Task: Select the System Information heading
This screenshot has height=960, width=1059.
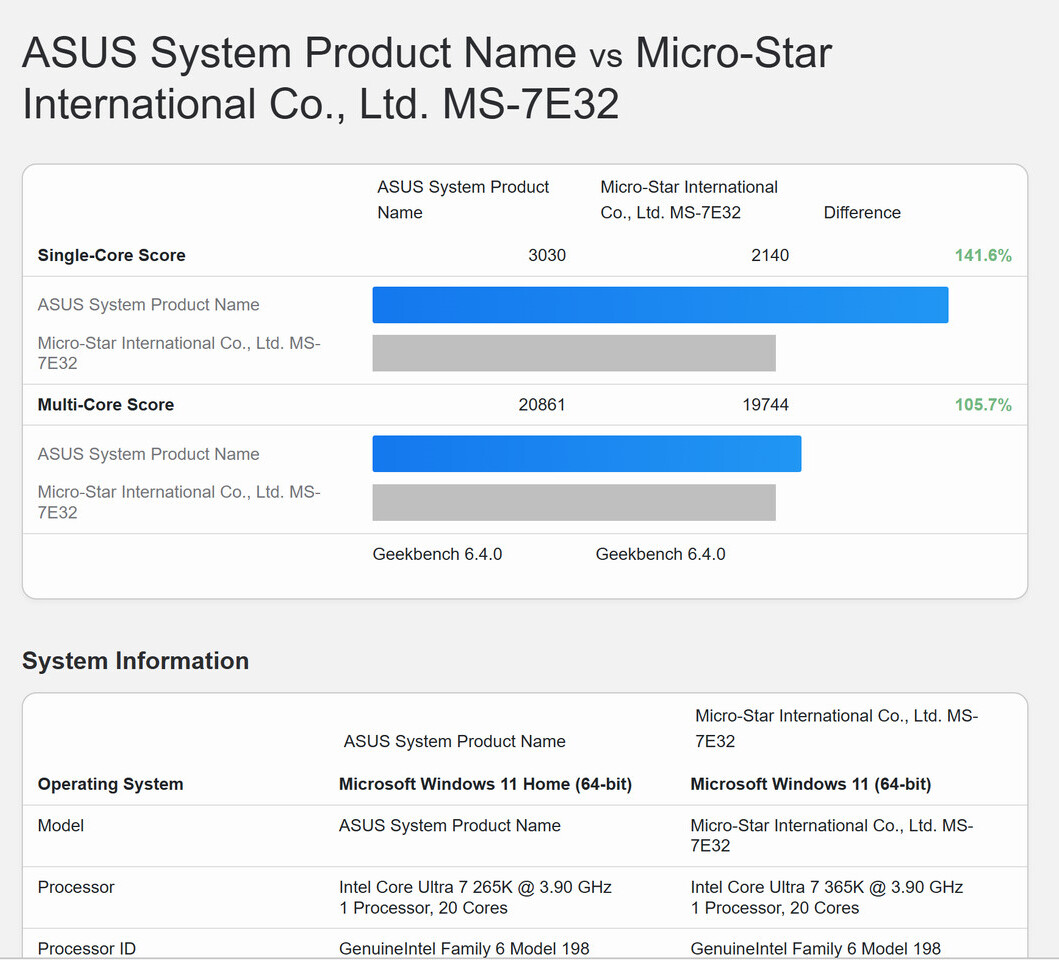Action: click(135, 661)
